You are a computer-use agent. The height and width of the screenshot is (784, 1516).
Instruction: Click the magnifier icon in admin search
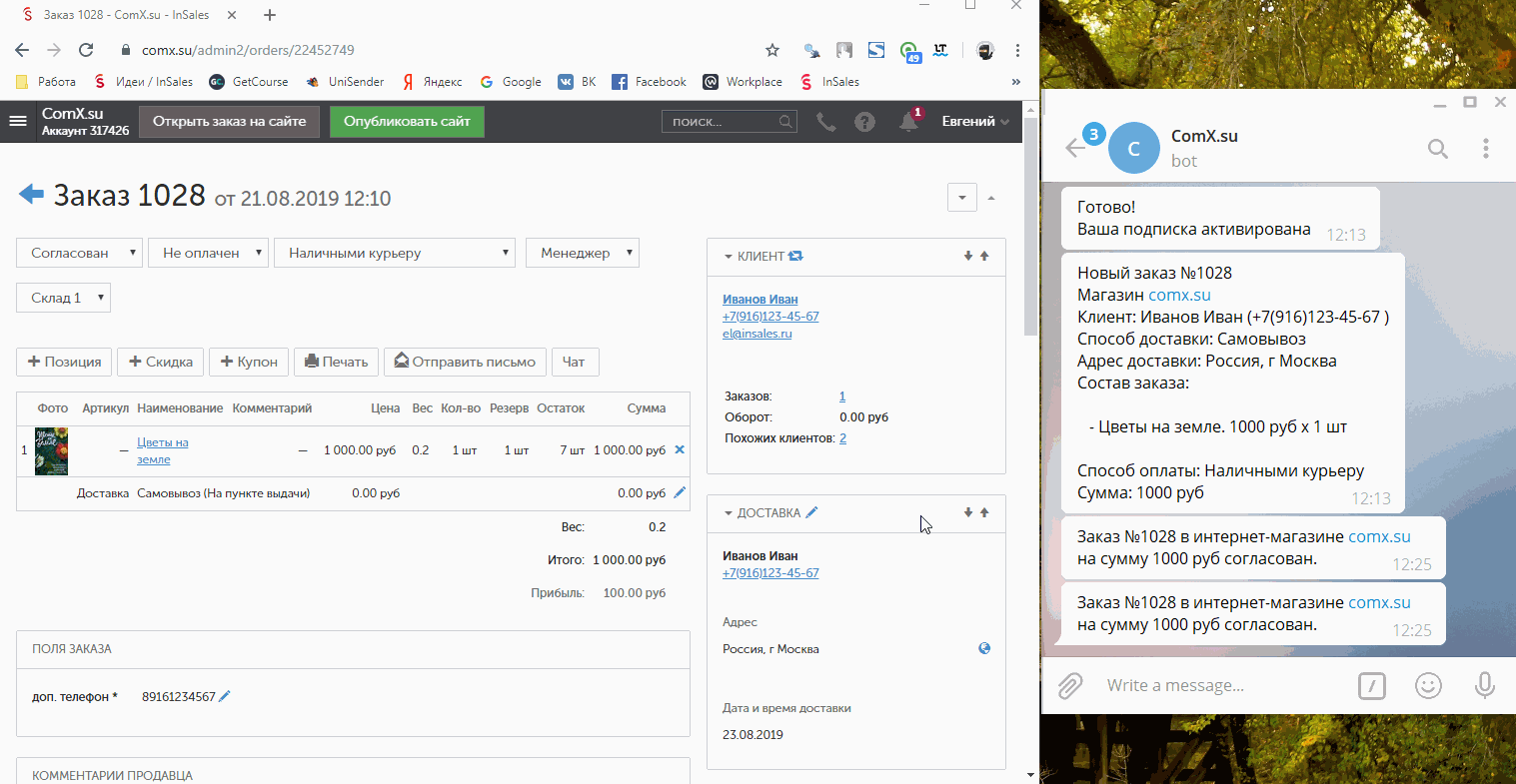tap(785, 122)
